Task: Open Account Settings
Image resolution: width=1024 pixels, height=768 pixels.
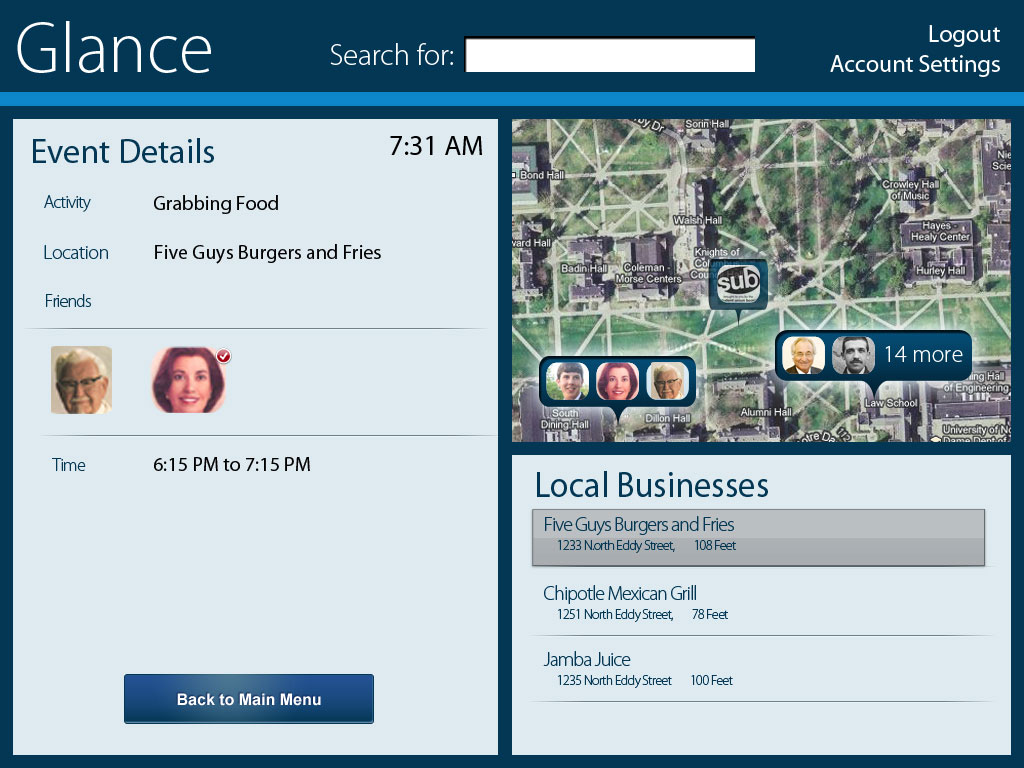Action: tap(914, 65)
